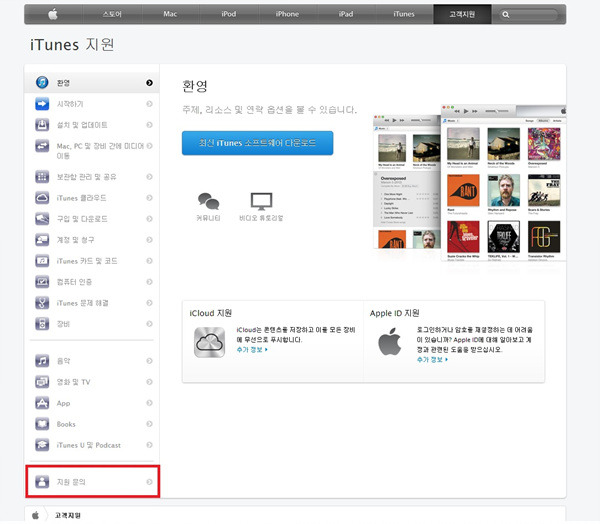Click the 음악 music note icon
600x524 pixels.
(42, 361)
